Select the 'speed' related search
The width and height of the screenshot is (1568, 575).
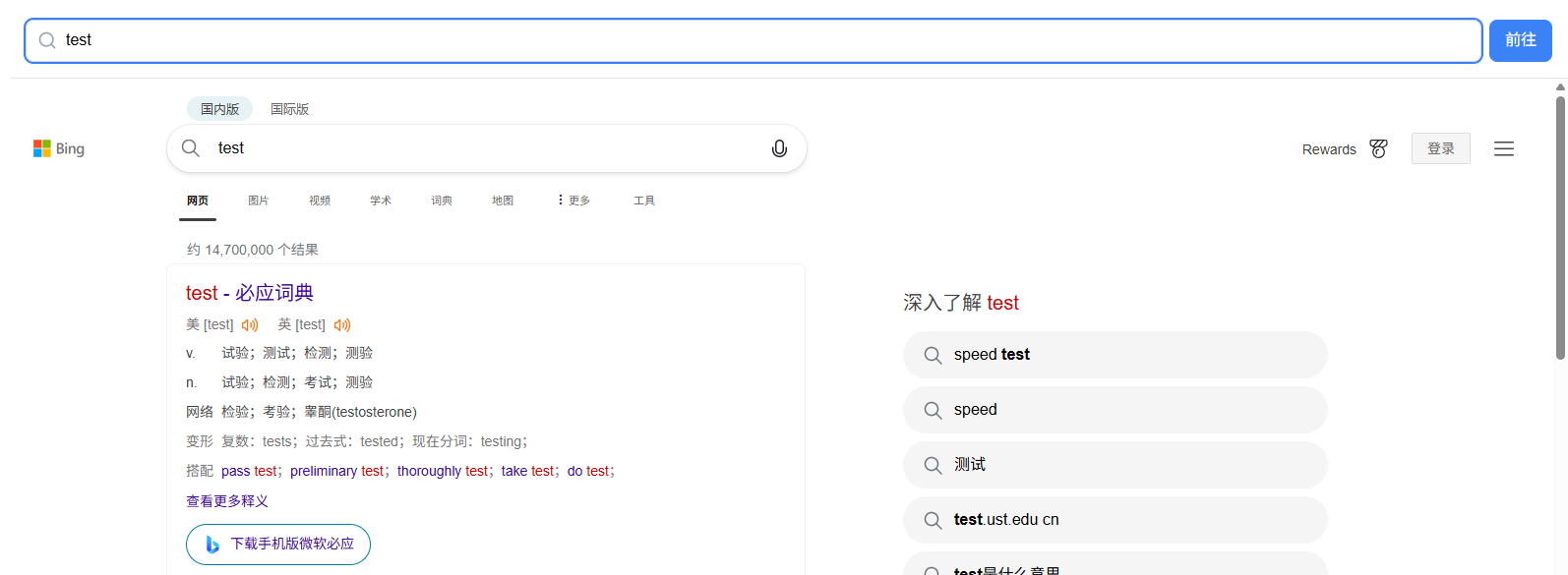point(1115,410)
